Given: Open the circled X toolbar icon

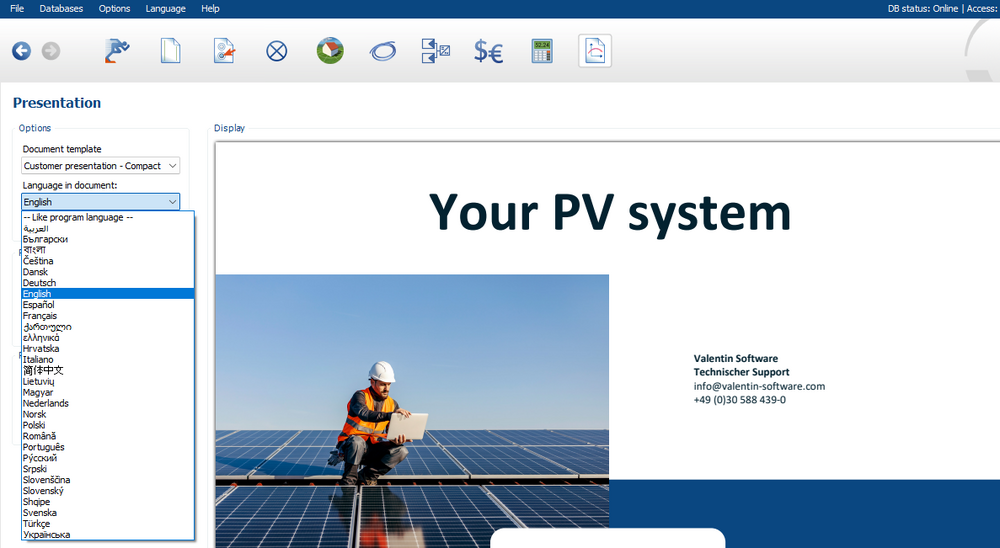Looking at the screenshot, I should point(277,51).
